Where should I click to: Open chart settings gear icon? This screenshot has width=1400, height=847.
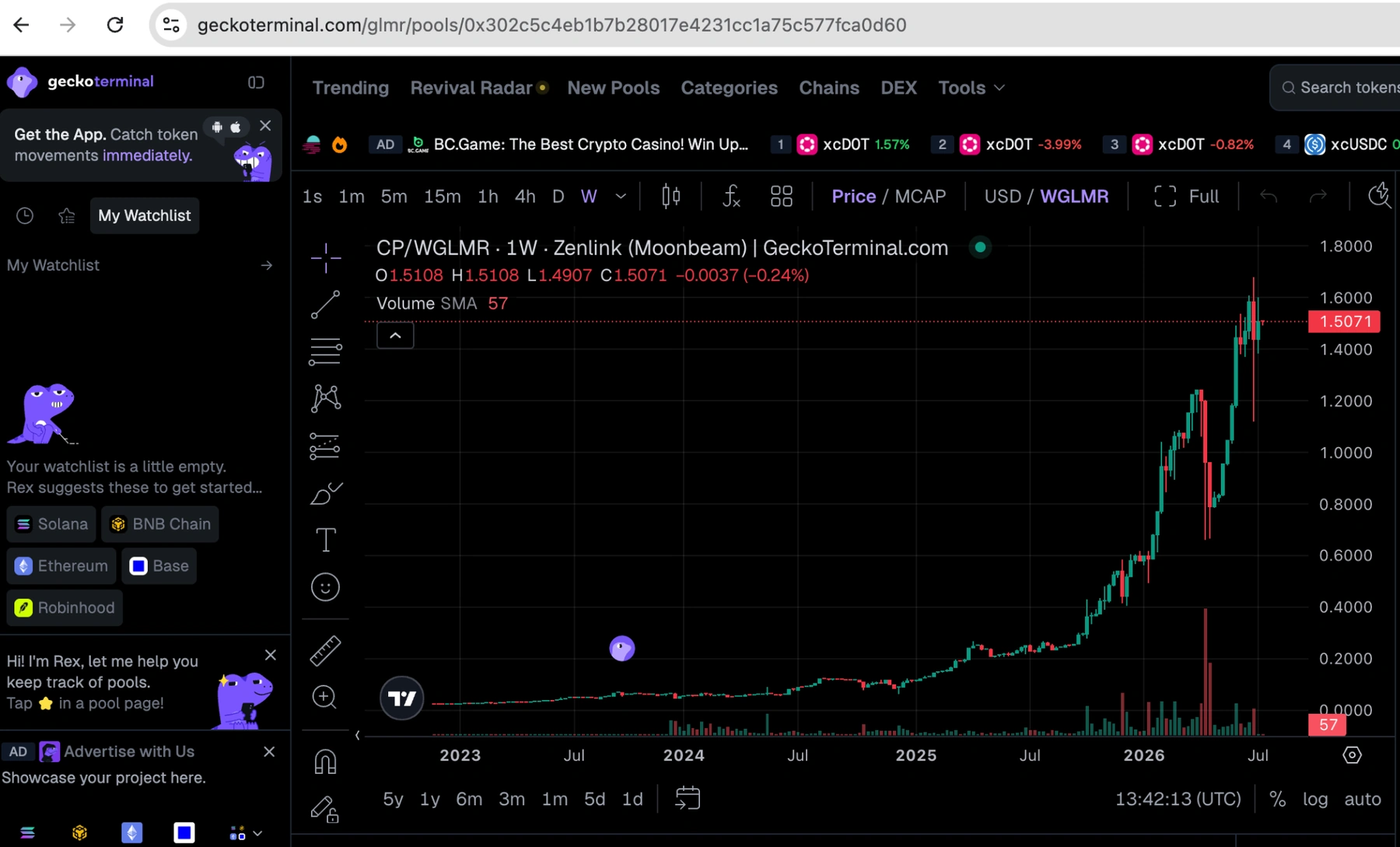tap(1353, 755)
